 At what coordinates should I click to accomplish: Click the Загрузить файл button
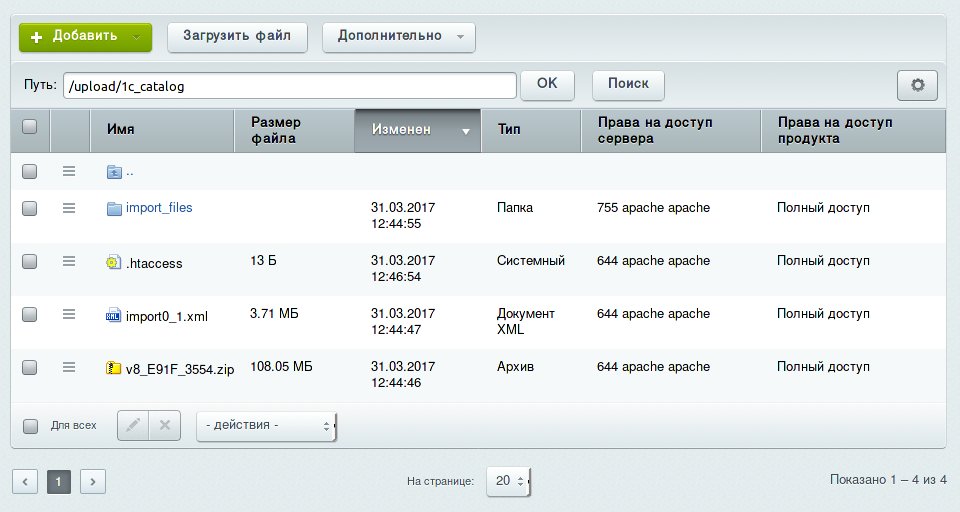click(x=237, y=37)
